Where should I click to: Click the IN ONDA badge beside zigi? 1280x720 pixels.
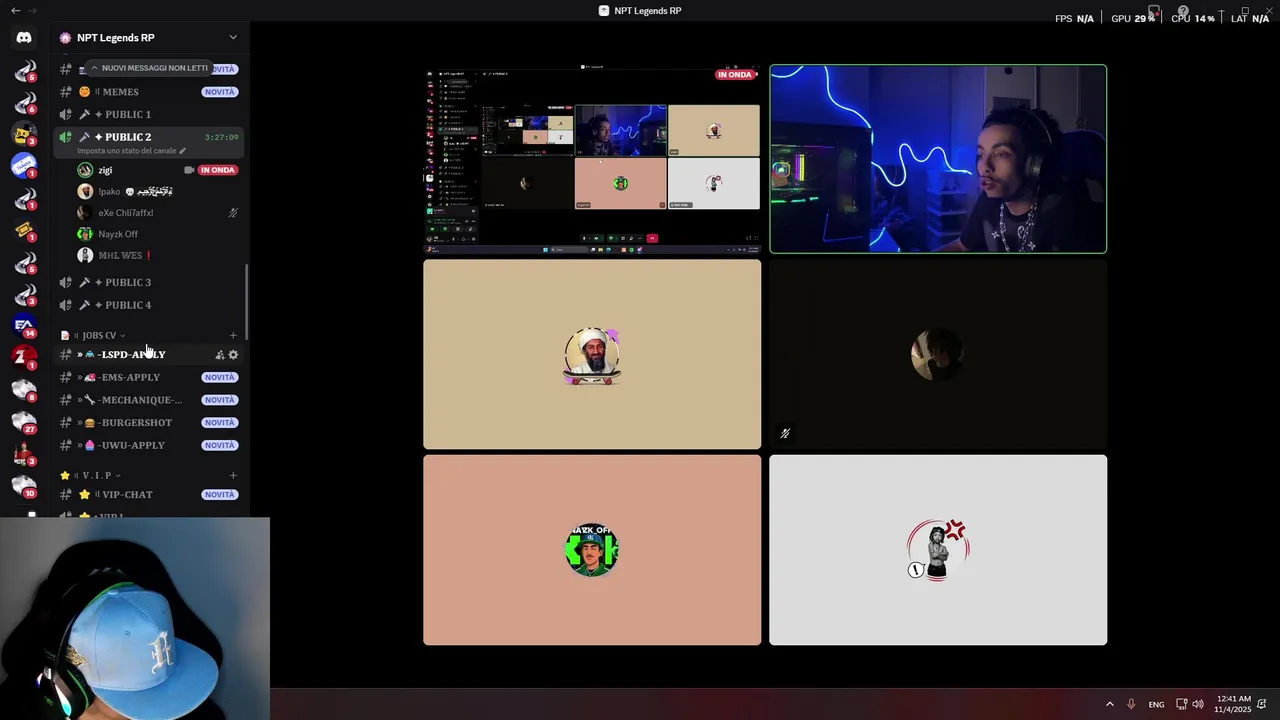(x=217, y=170)
